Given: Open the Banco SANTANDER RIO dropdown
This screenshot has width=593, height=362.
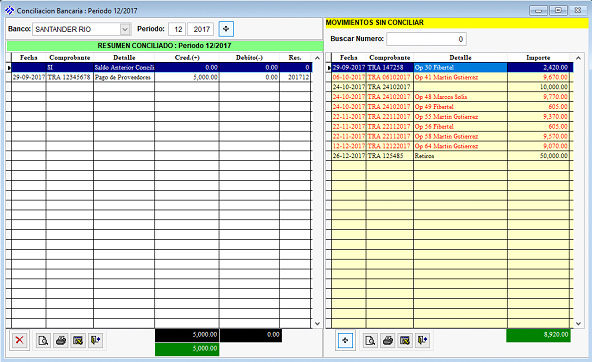Looking at the screenshot, I should click(x=125, y=29).
